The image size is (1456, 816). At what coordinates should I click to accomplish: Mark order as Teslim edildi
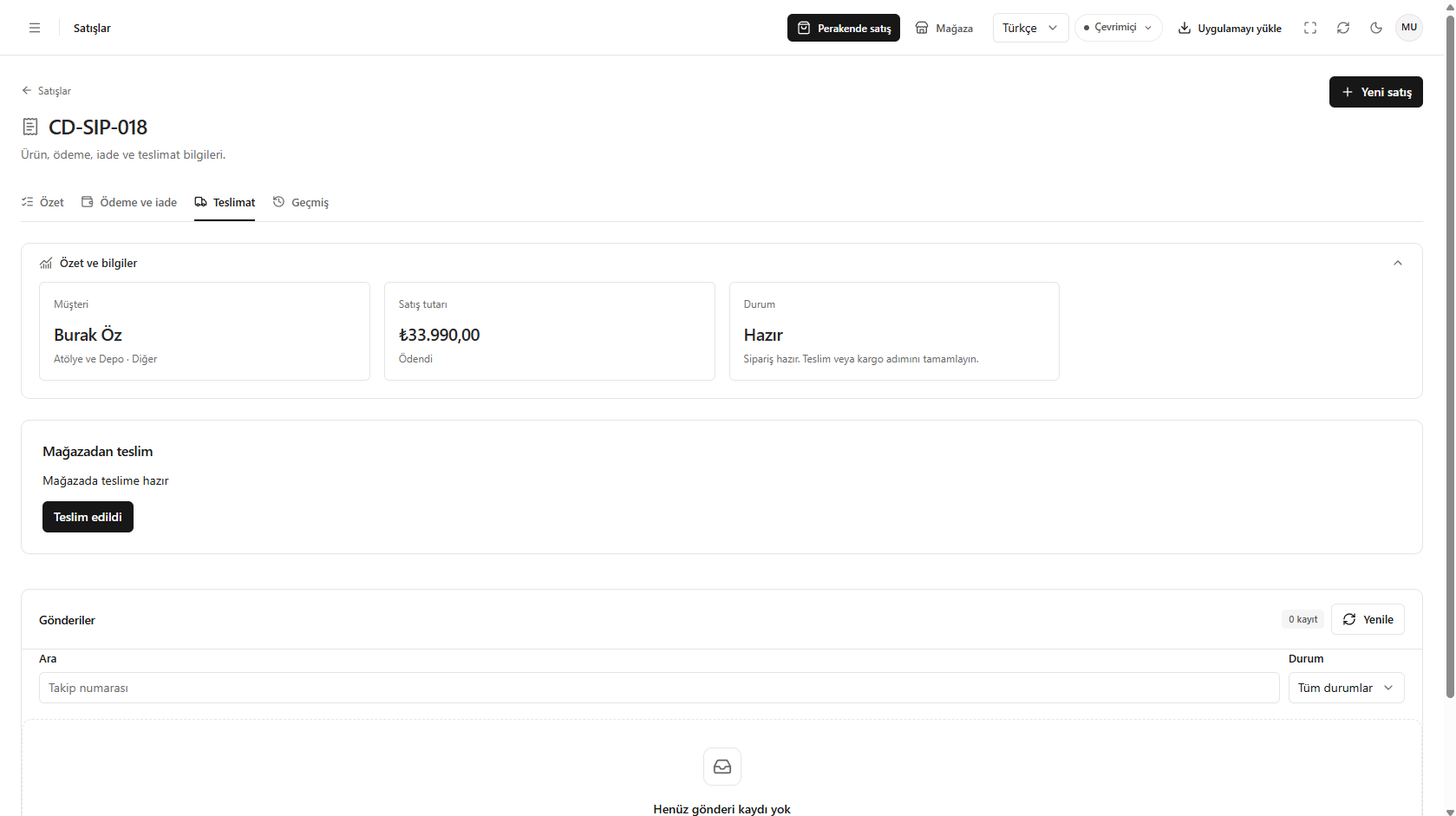88,517
